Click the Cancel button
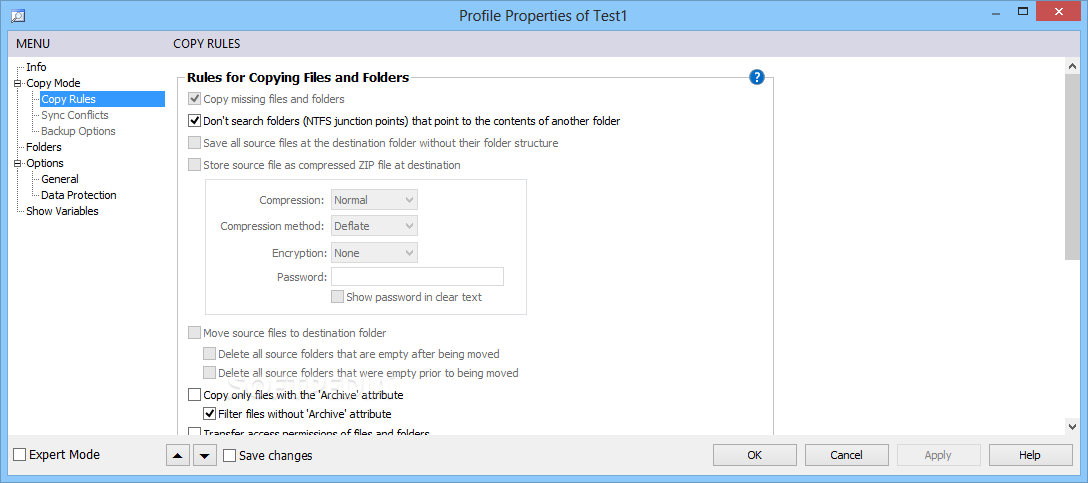1088x483 pixels. click(847, 455)
